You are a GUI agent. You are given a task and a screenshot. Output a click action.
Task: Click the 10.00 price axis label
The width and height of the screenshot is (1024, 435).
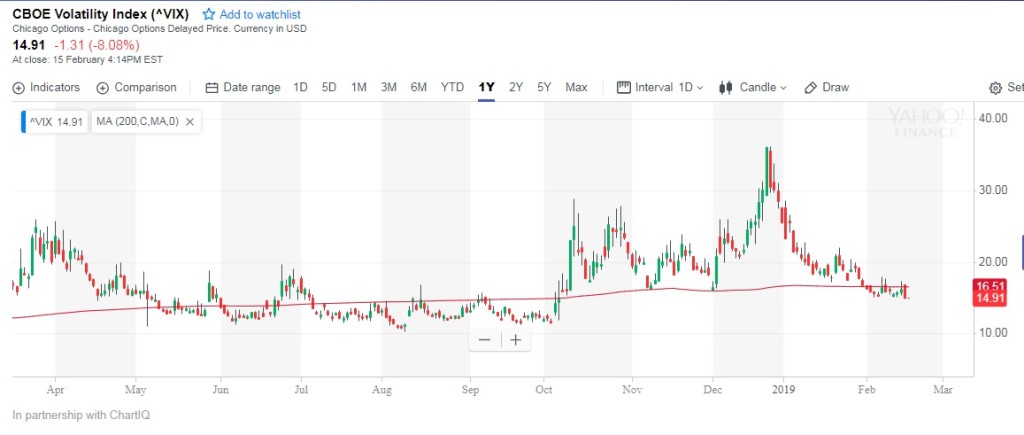[992, 332]
